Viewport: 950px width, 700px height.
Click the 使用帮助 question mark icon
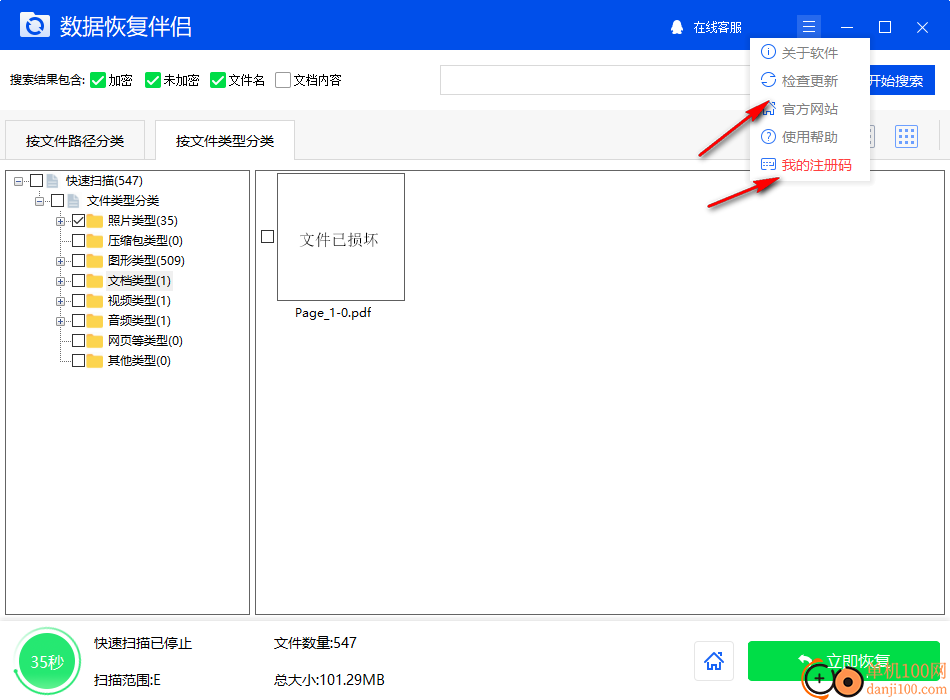[x=768, y=136]
